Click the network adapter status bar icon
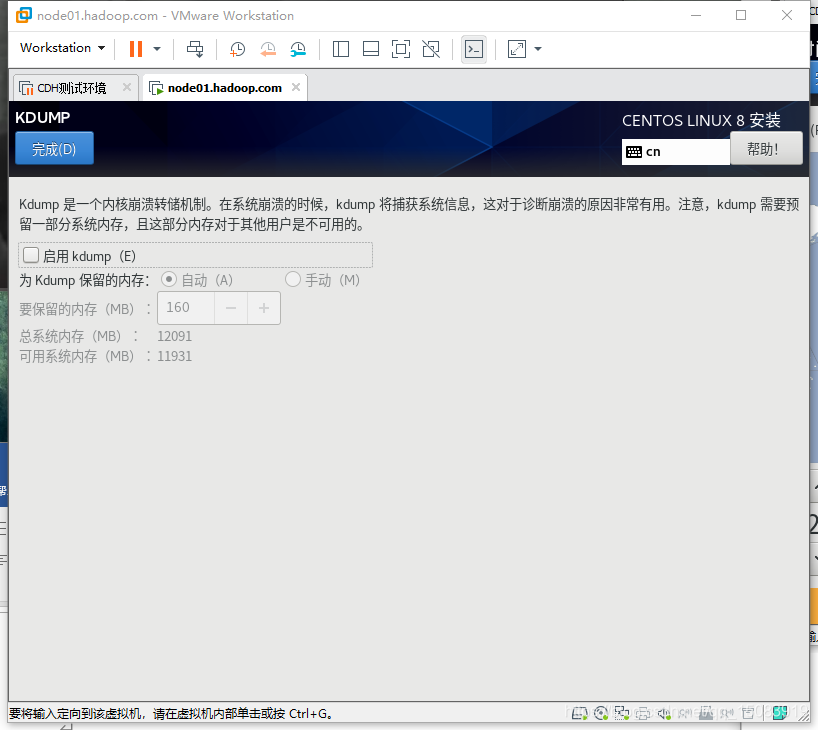Viewport: 818px width, 730px height. (x=622, y=713)
